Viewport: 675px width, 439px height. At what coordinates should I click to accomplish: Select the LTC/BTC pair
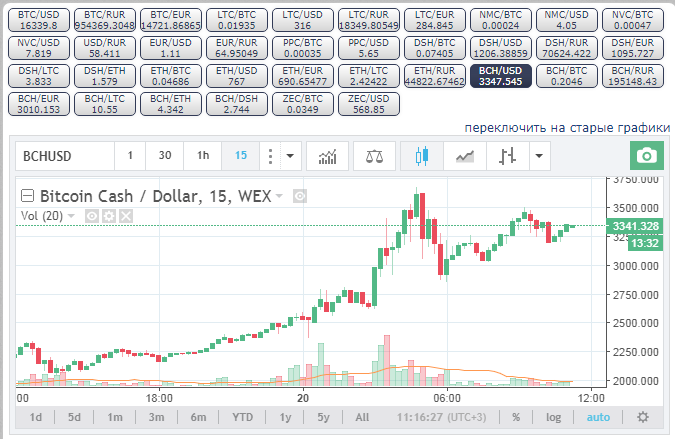(236, 20)
